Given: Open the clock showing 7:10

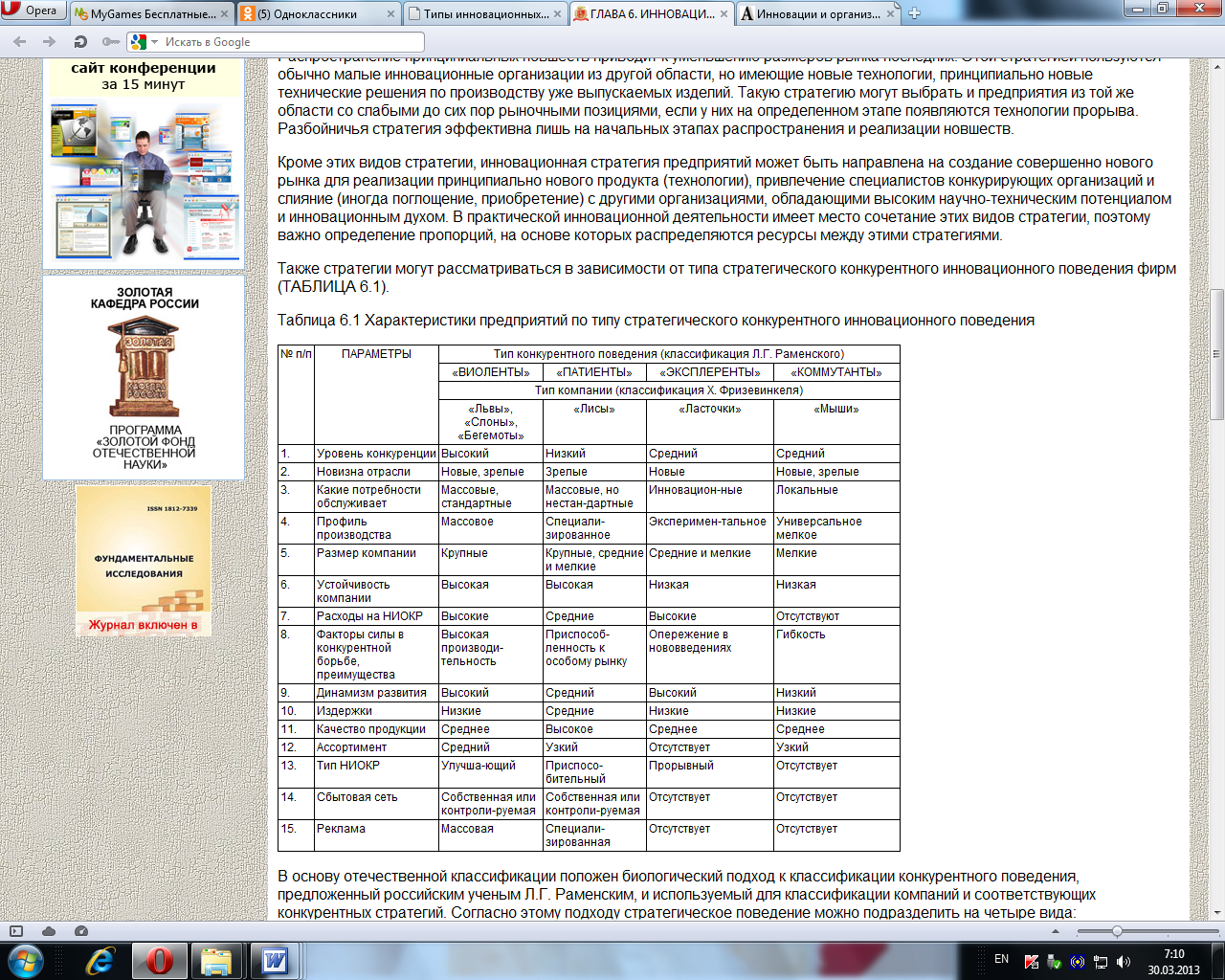Looking at the screenshot, I should click(x=1173, y=962).
